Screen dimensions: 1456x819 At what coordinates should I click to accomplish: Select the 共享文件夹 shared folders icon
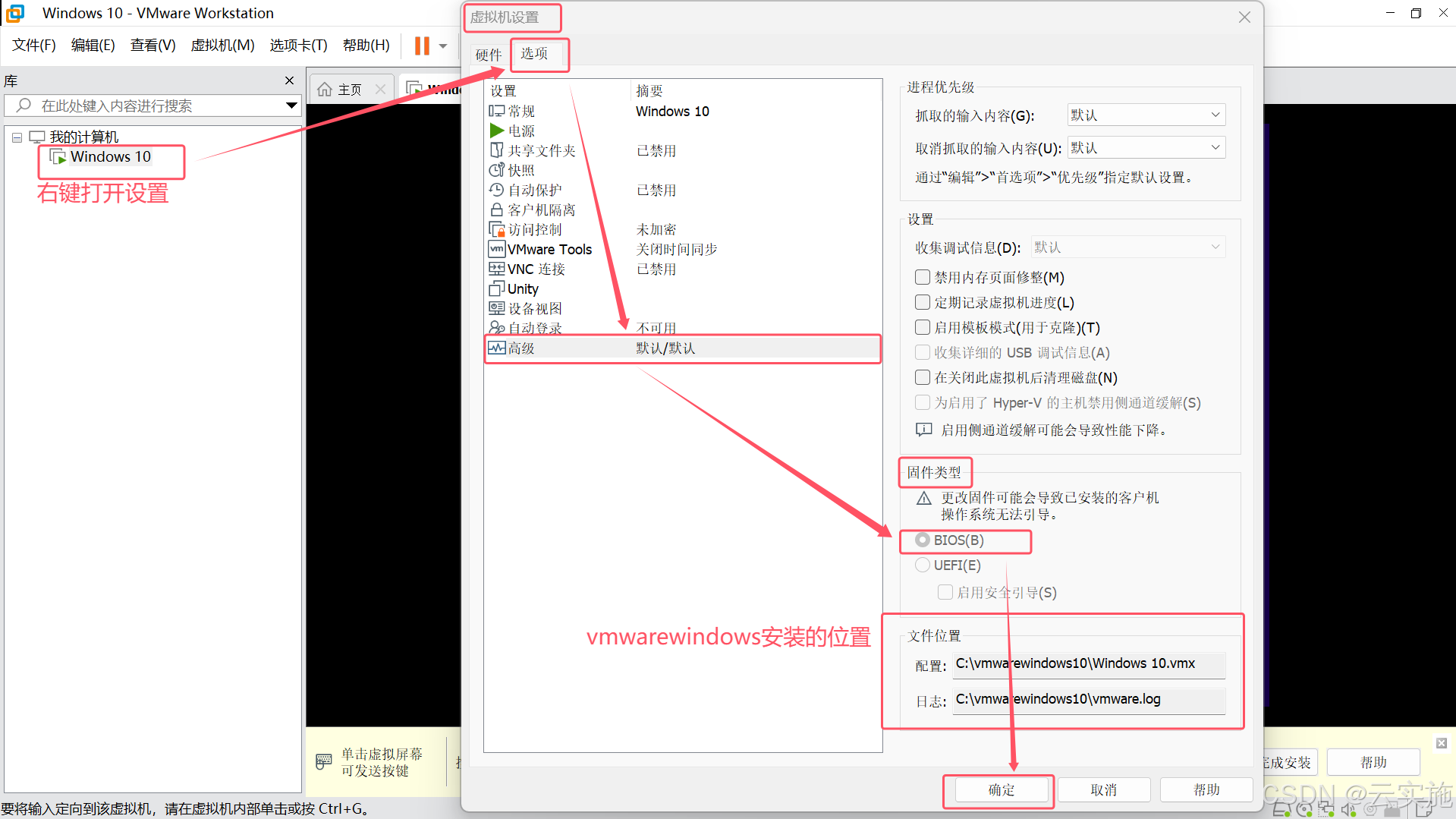pyautogui.click(x=496, y=150)
